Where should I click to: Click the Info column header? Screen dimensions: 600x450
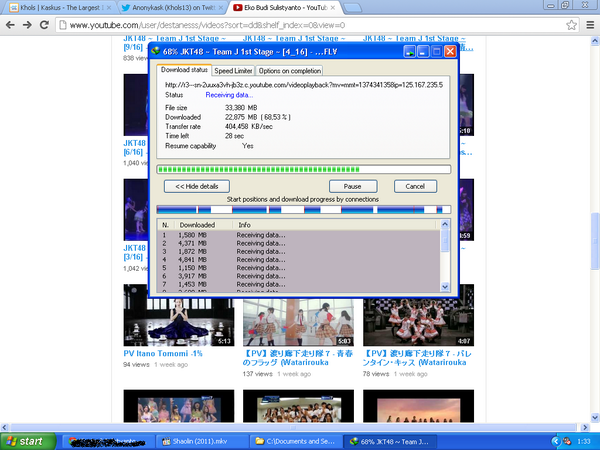coord(335,225)
